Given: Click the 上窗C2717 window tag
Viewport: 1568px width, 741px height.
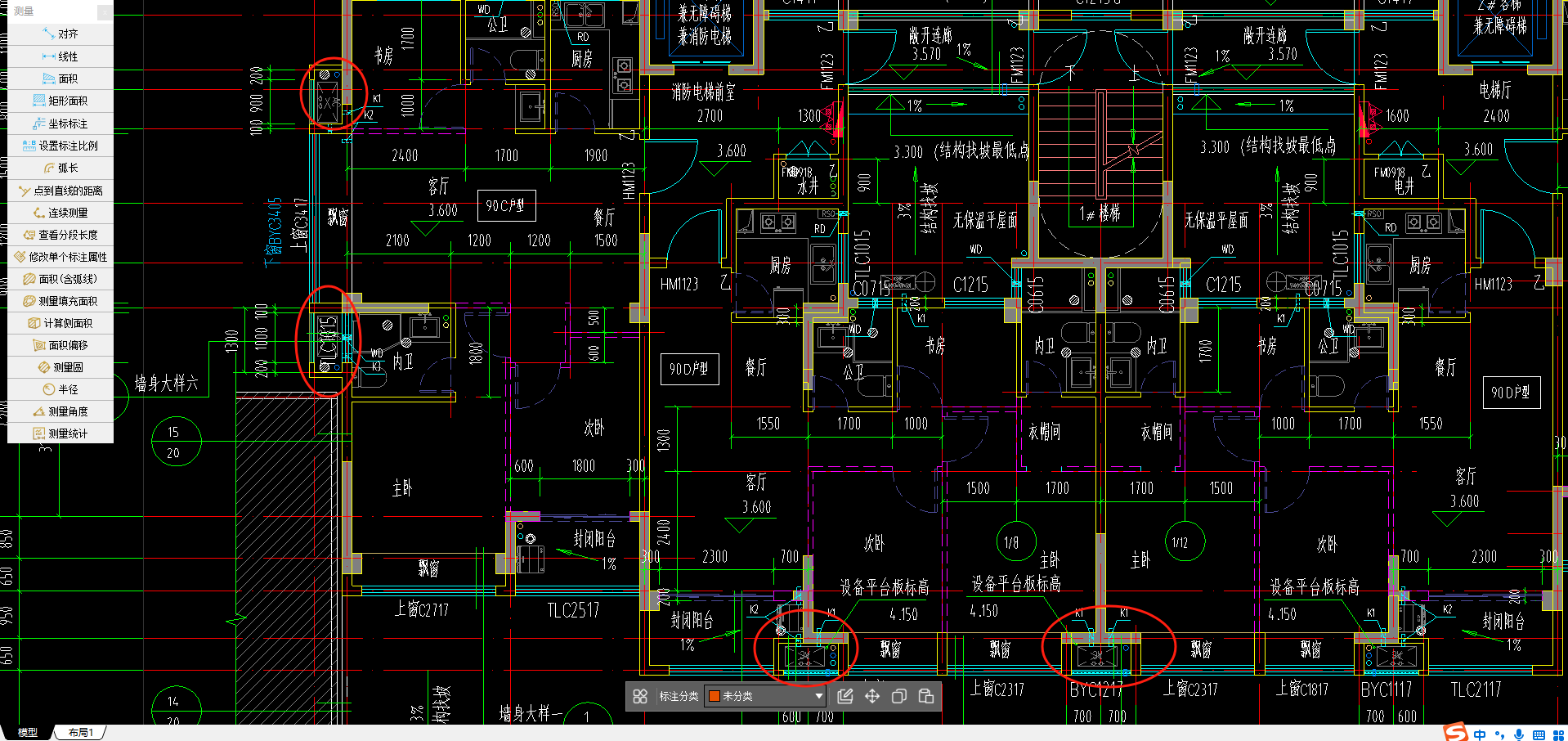Looking at the screenshot, I should click(x=422, y=609).
